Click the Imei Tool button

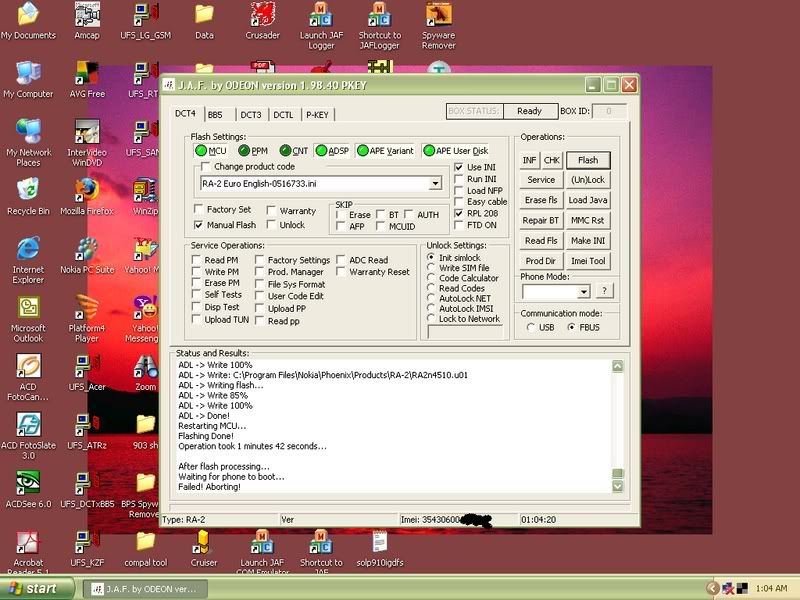click(x=588, y=261)
